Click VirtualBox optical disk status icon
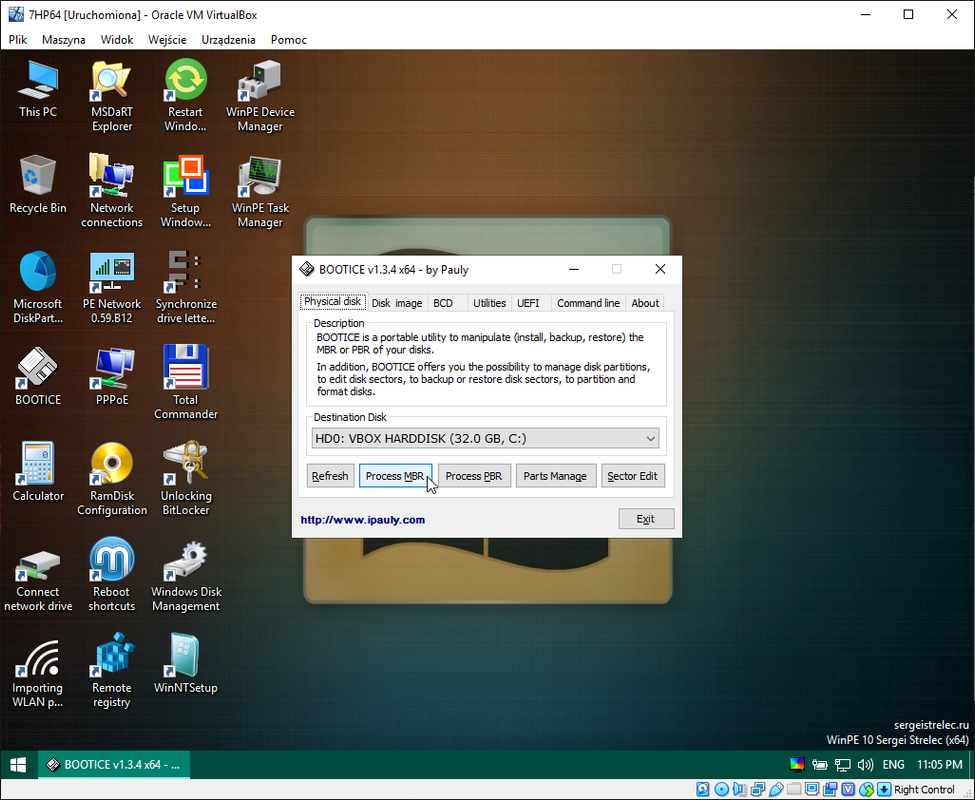This screenshot has height=800, width=975. (x=721, y=789)
